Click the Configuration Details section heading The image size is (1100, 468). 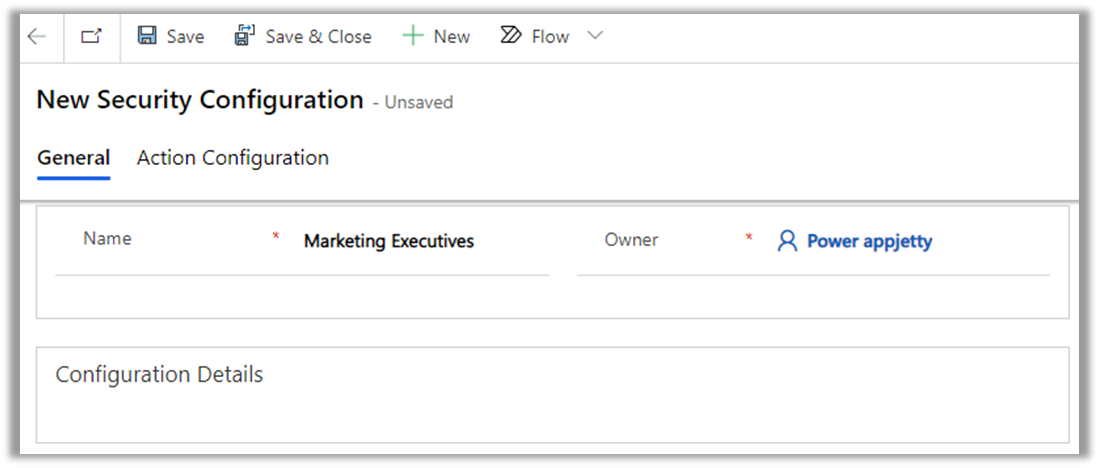[x=159, y=375]
